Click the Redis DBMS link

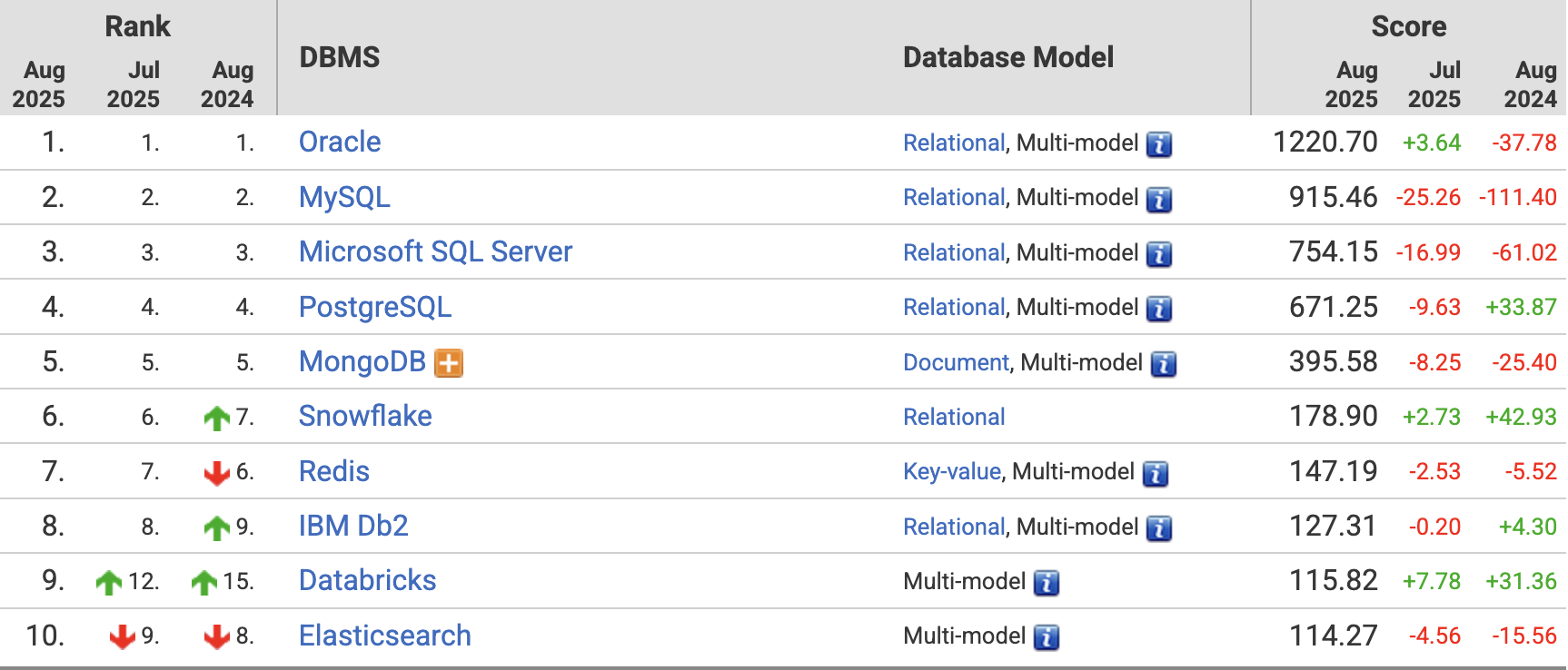333,471
